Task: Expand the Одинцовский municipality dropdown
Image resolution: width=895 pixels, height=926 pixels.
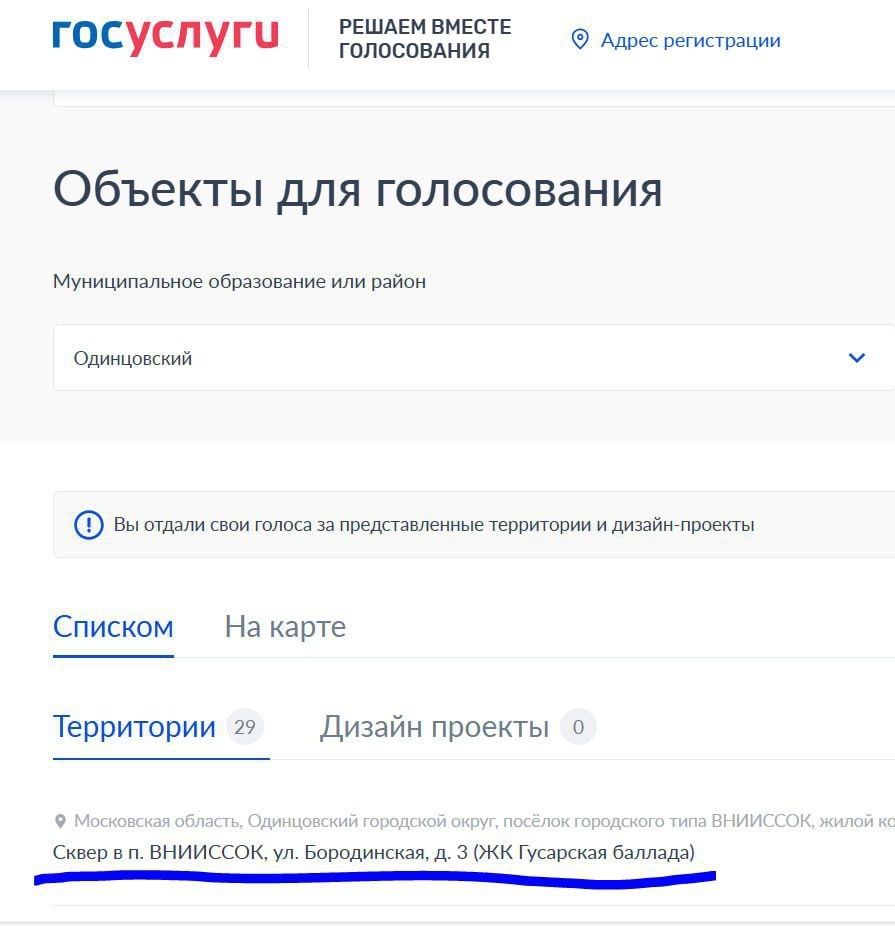Action: tap(473, 357)
